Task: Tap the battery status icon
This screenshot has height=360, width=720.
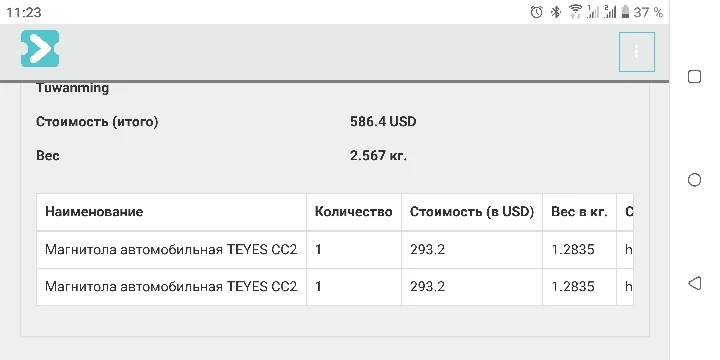Action: pyautogui.click(x=625, y=12)
